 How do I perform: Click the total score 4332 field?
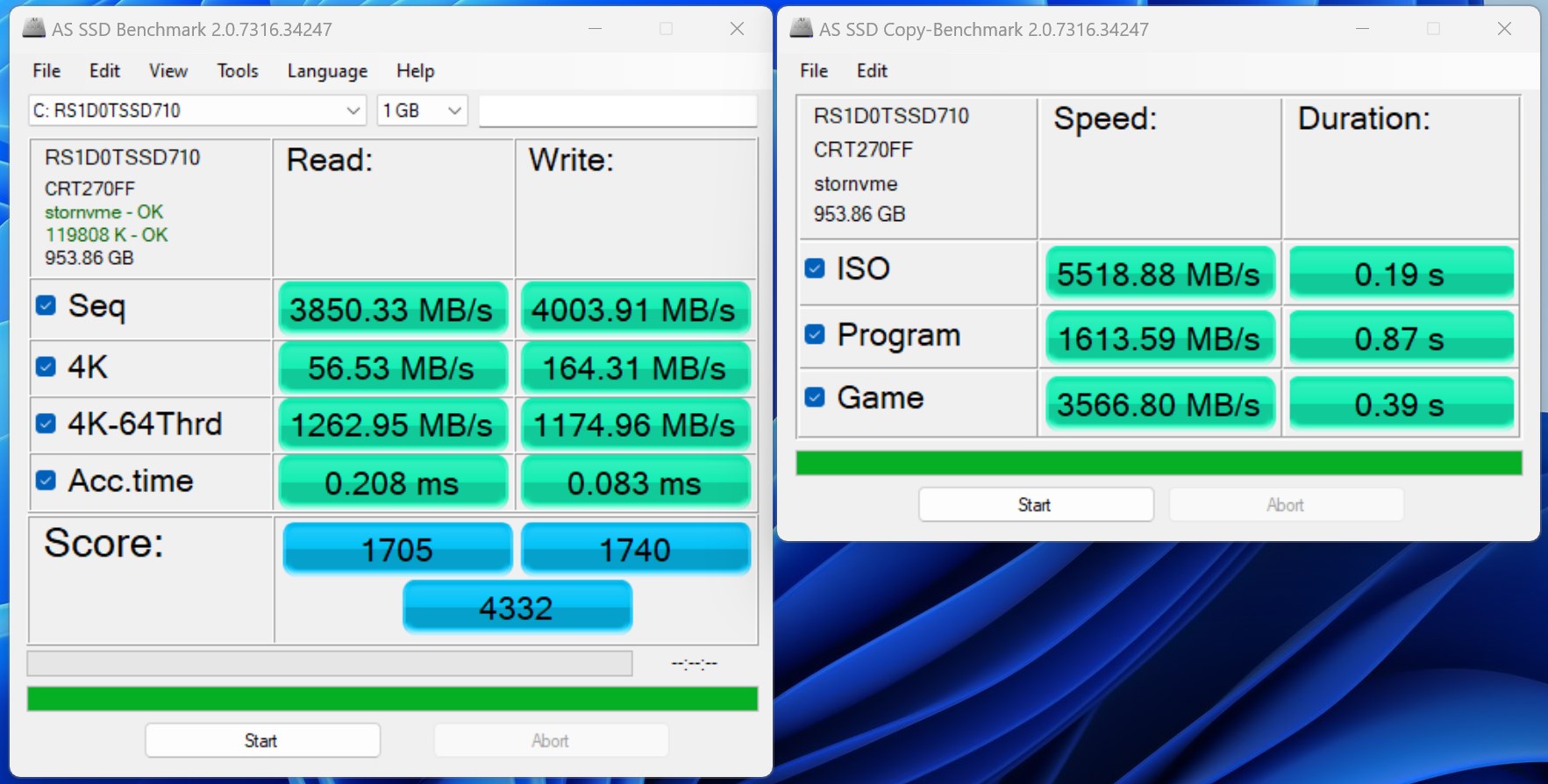point(517,607)
